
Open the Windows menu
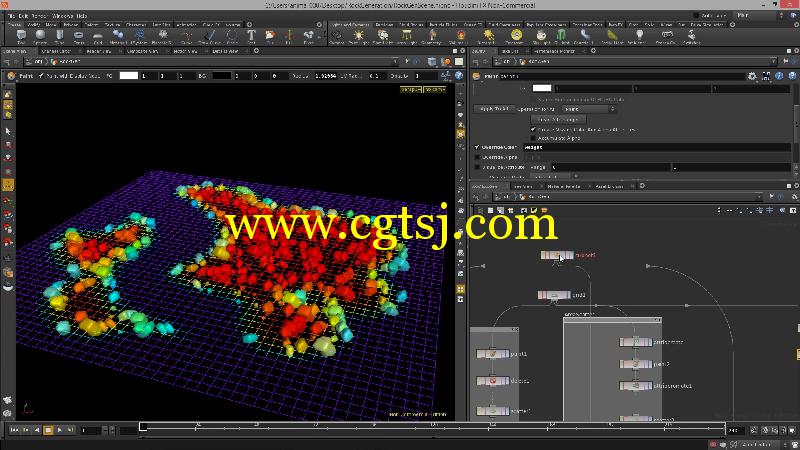63,16
